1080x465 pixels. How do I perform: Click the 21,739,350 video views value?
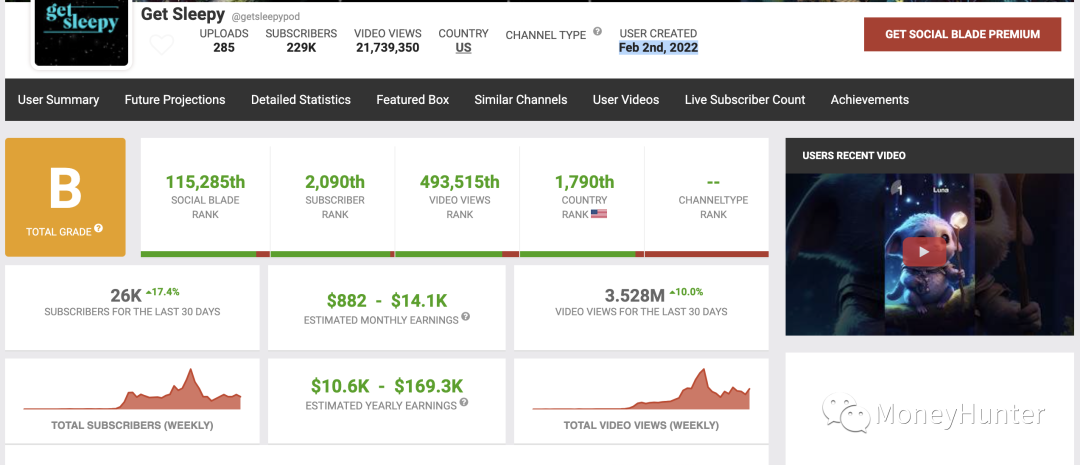pos(388,48)
